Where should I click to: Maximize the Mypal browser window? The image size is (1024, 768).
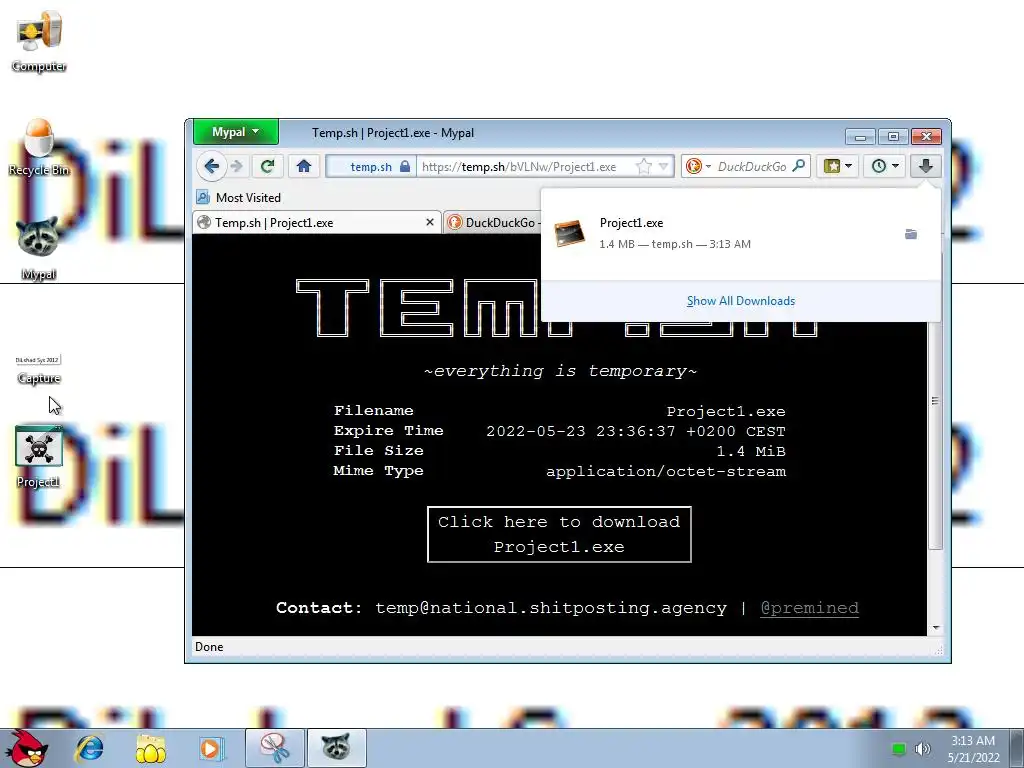point(893,136)
